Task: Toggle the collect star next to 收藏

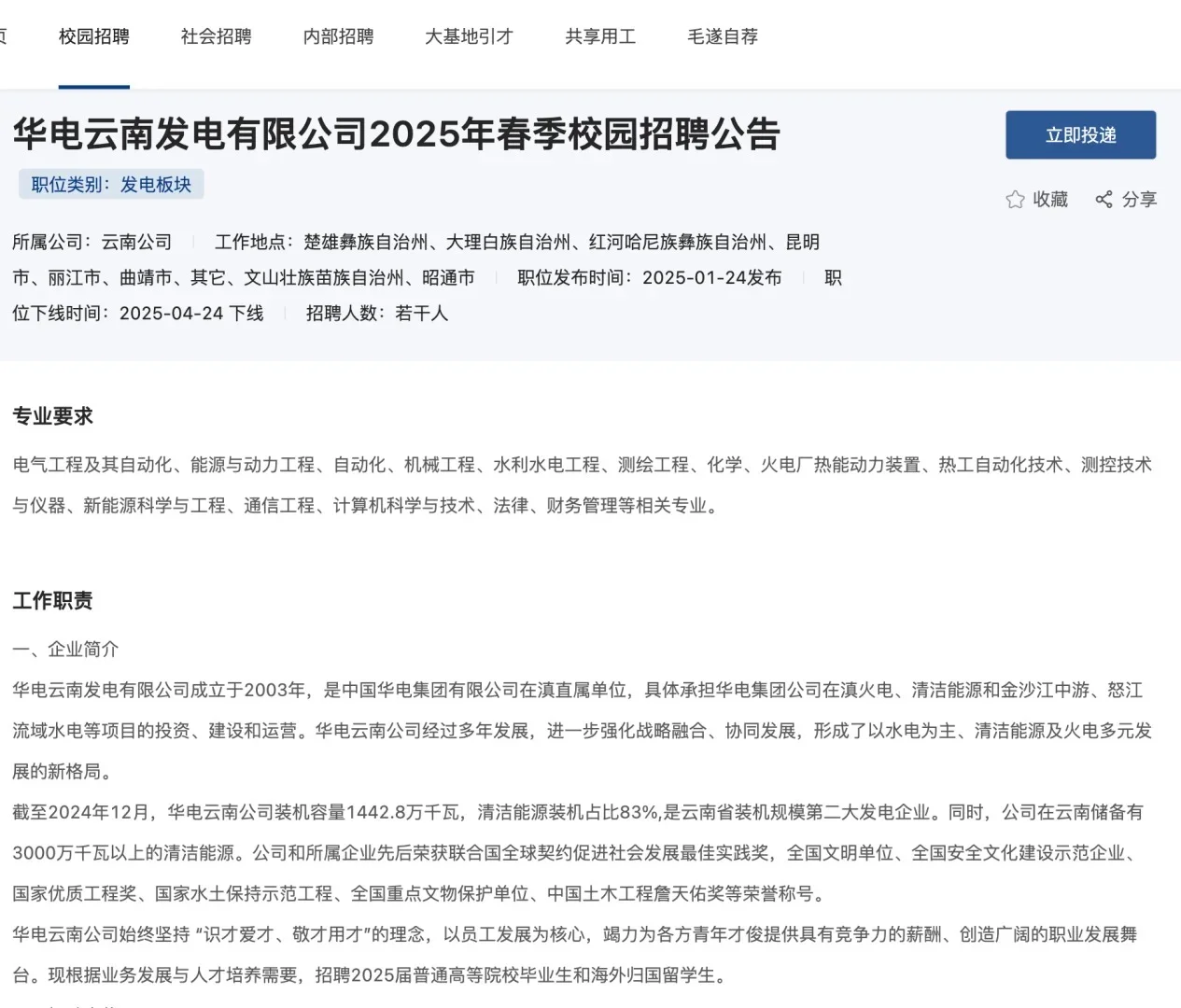Action: tap(1015, 199)
